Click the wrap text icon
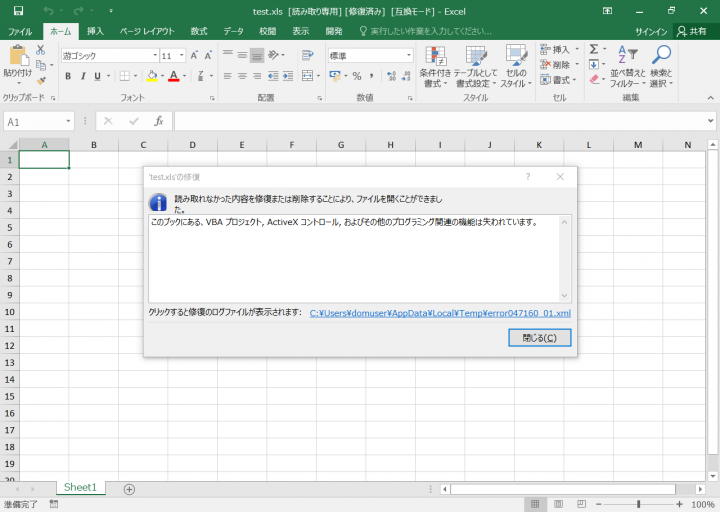 click(x=308, y=55)
